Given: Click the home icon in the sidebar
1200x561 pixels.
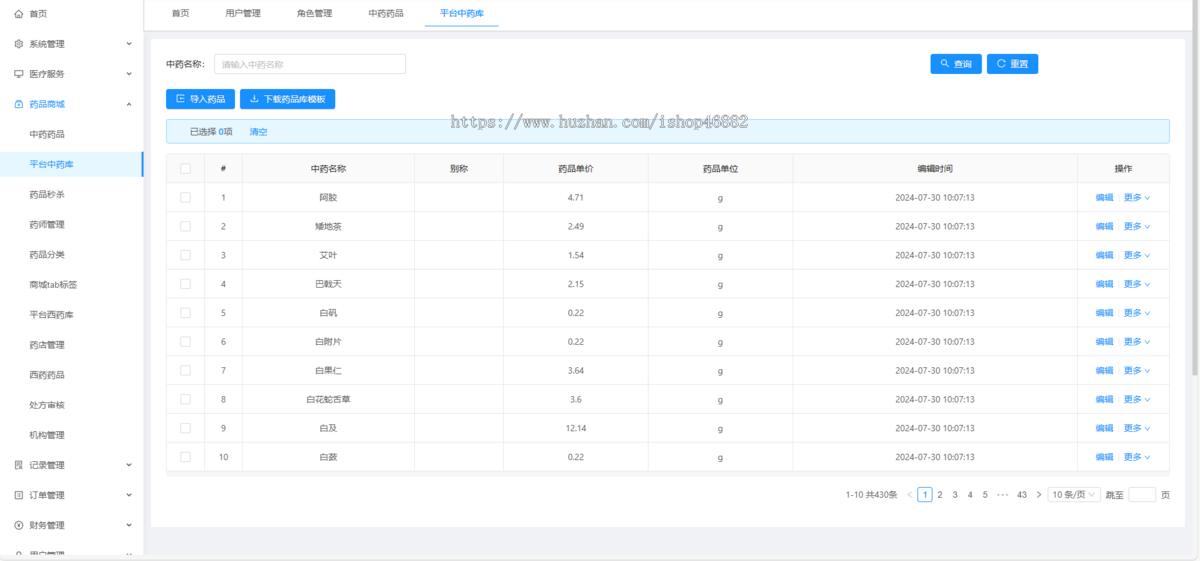Looking at the screenshot, I should pyautogui.click(x=19, y=14).
